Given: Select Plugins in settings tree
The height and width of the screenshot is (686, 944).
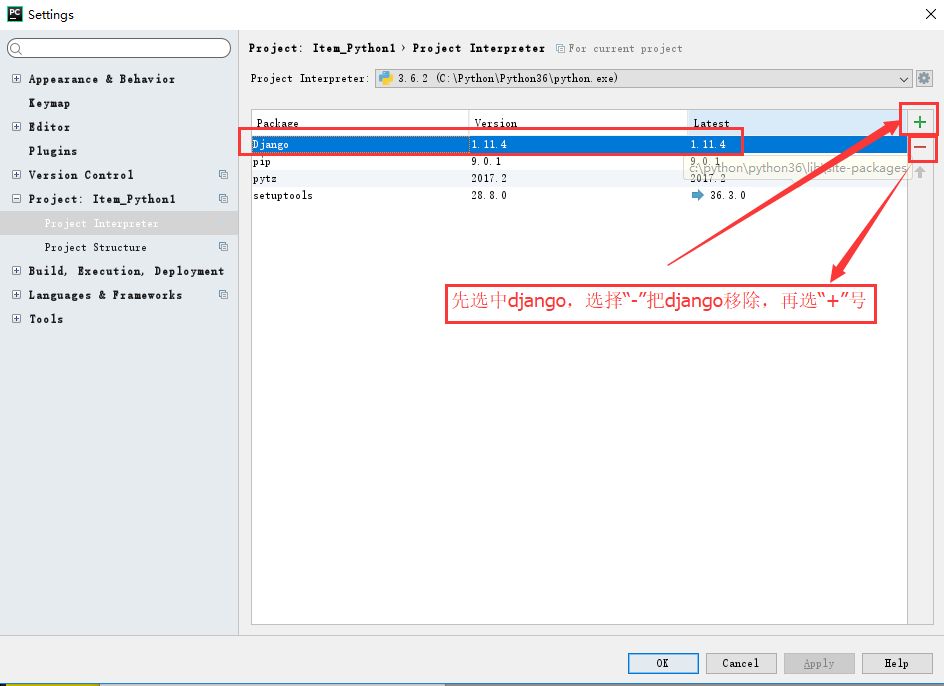Looking at the screenshot, I should [53, 151].
